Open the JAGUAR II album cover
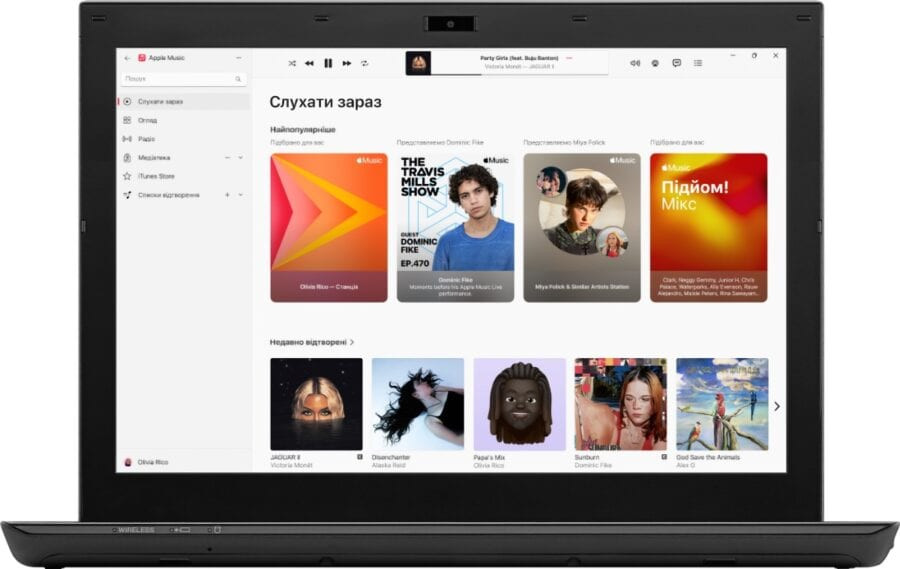Screen dimensions: 900x569 (x=316, y=404)
